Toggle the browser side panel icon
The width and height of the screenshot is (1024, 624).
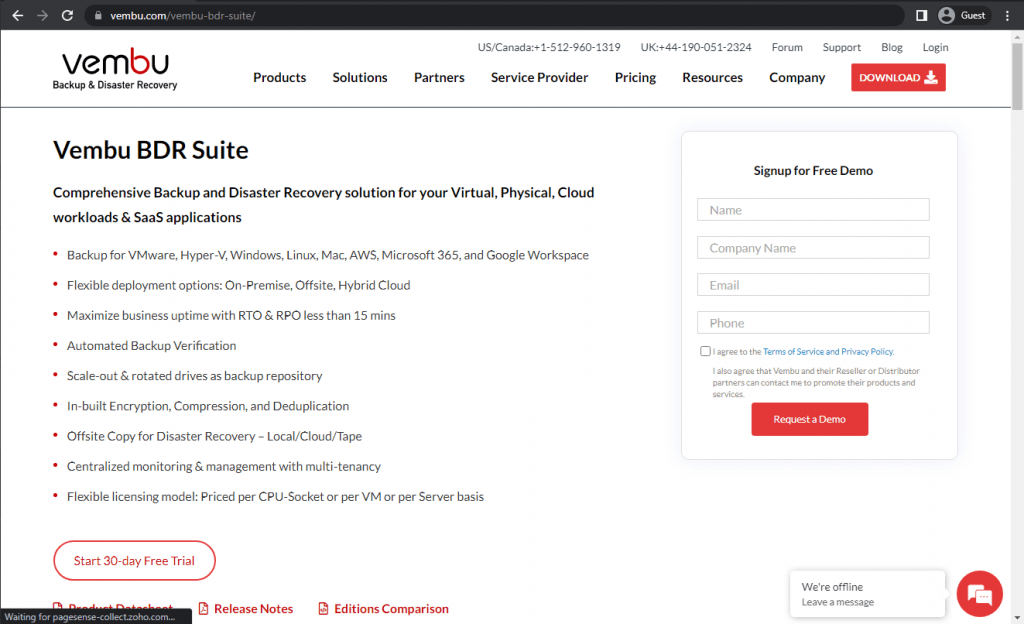click(x=921, y=16)
